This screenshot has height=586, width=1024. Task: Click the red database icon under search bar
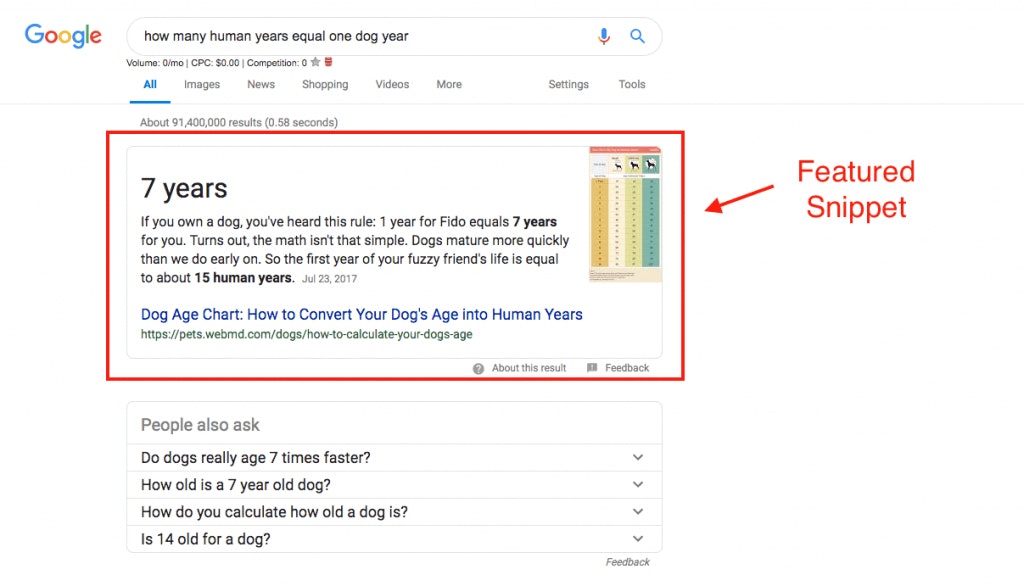pyautogui.click(x=329, y=62)
